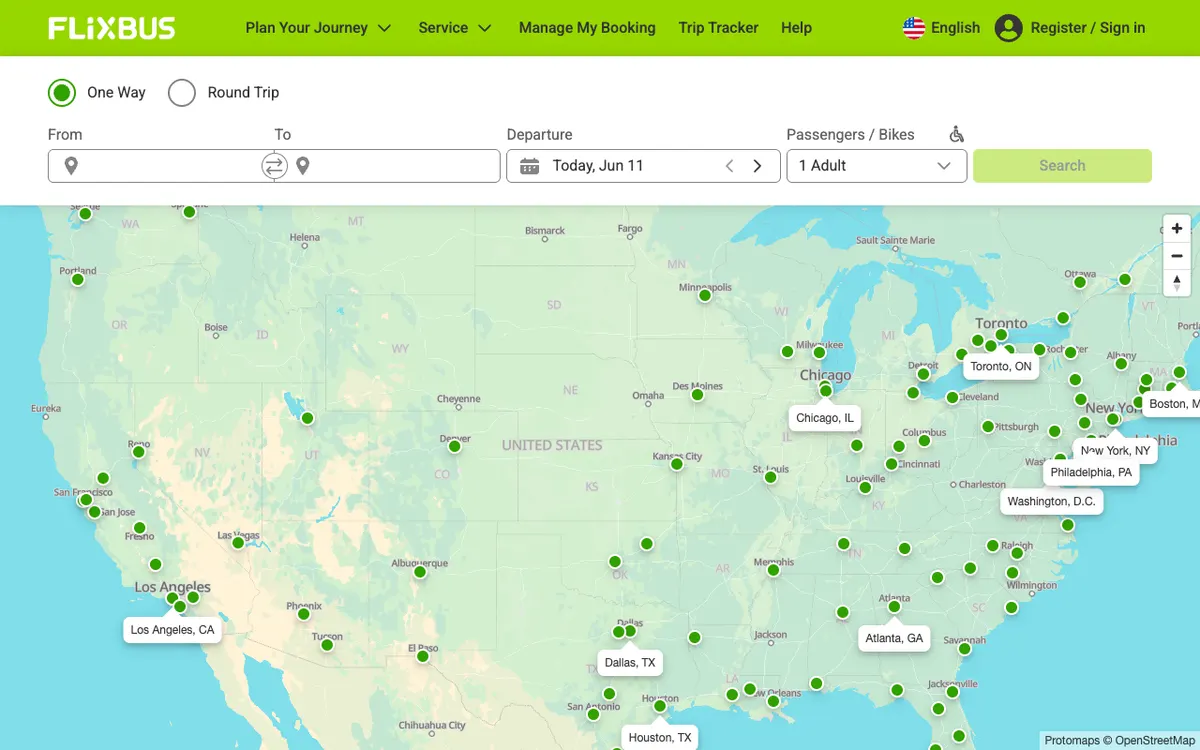This screenshot has height=750, width=1200.
Task: Select the Philadelphia, PA map label
Action: 1091,472
